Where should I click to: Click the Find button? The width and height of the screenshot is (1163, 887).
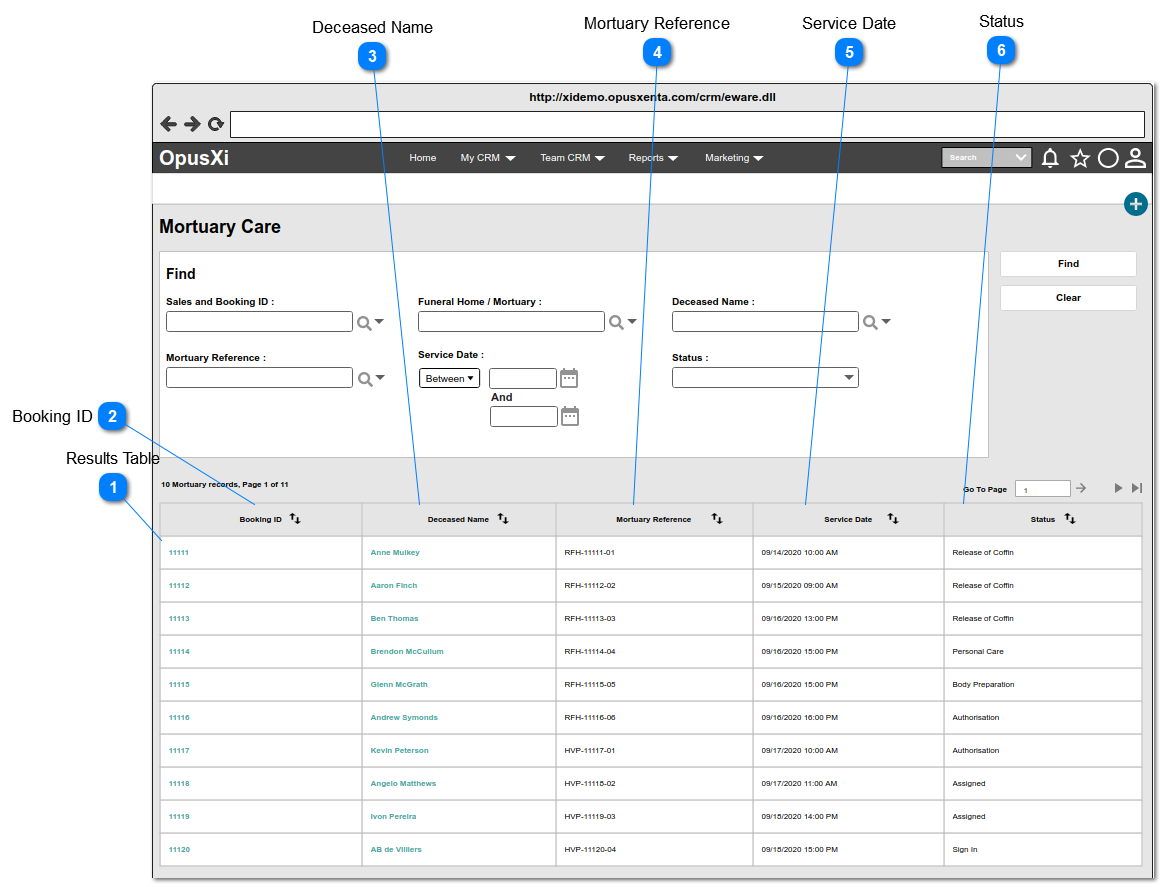[1068, 264]
